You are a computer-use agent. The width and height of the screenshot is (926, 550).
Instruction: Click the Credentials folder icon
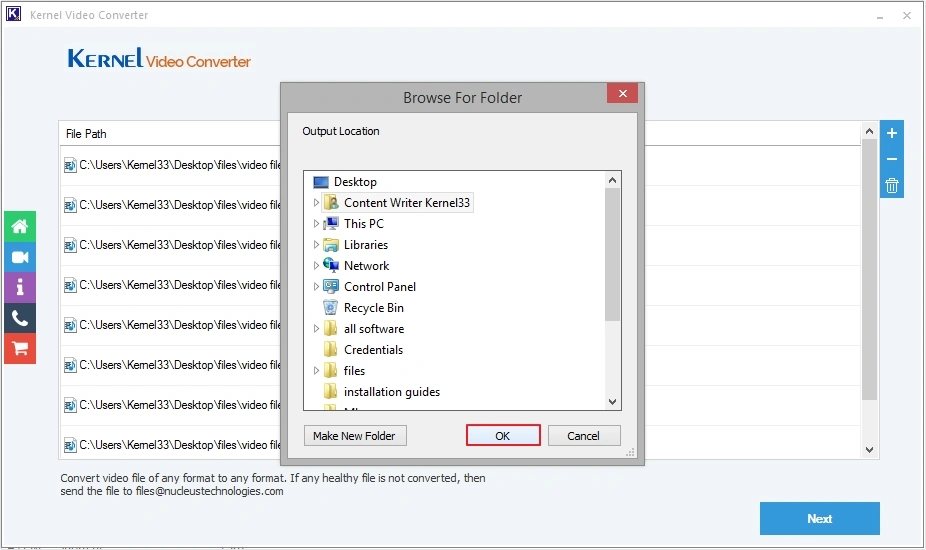331,349
